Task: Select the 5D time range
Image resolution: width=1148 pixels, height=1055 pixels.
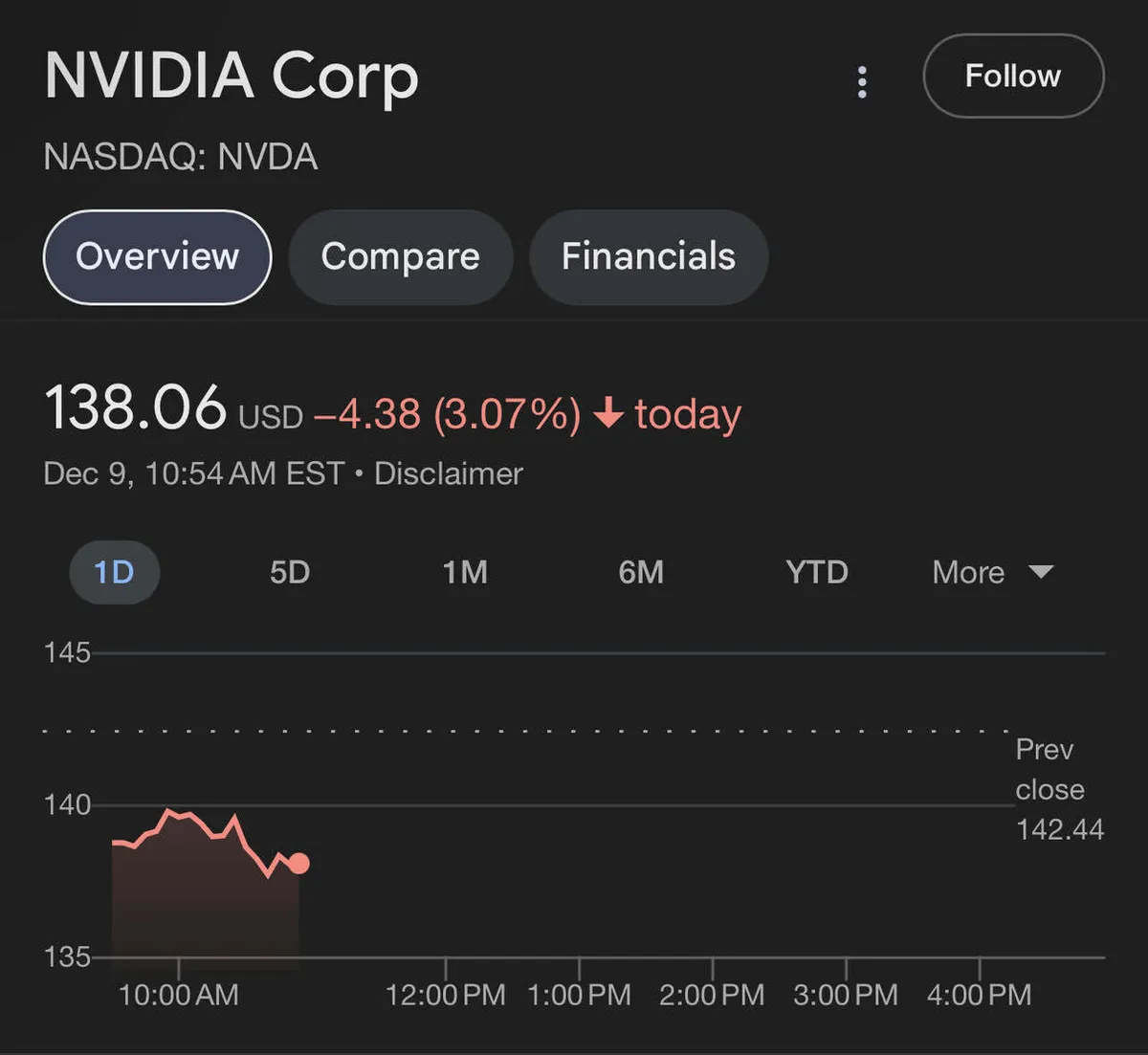Action: tap(290, 572)
